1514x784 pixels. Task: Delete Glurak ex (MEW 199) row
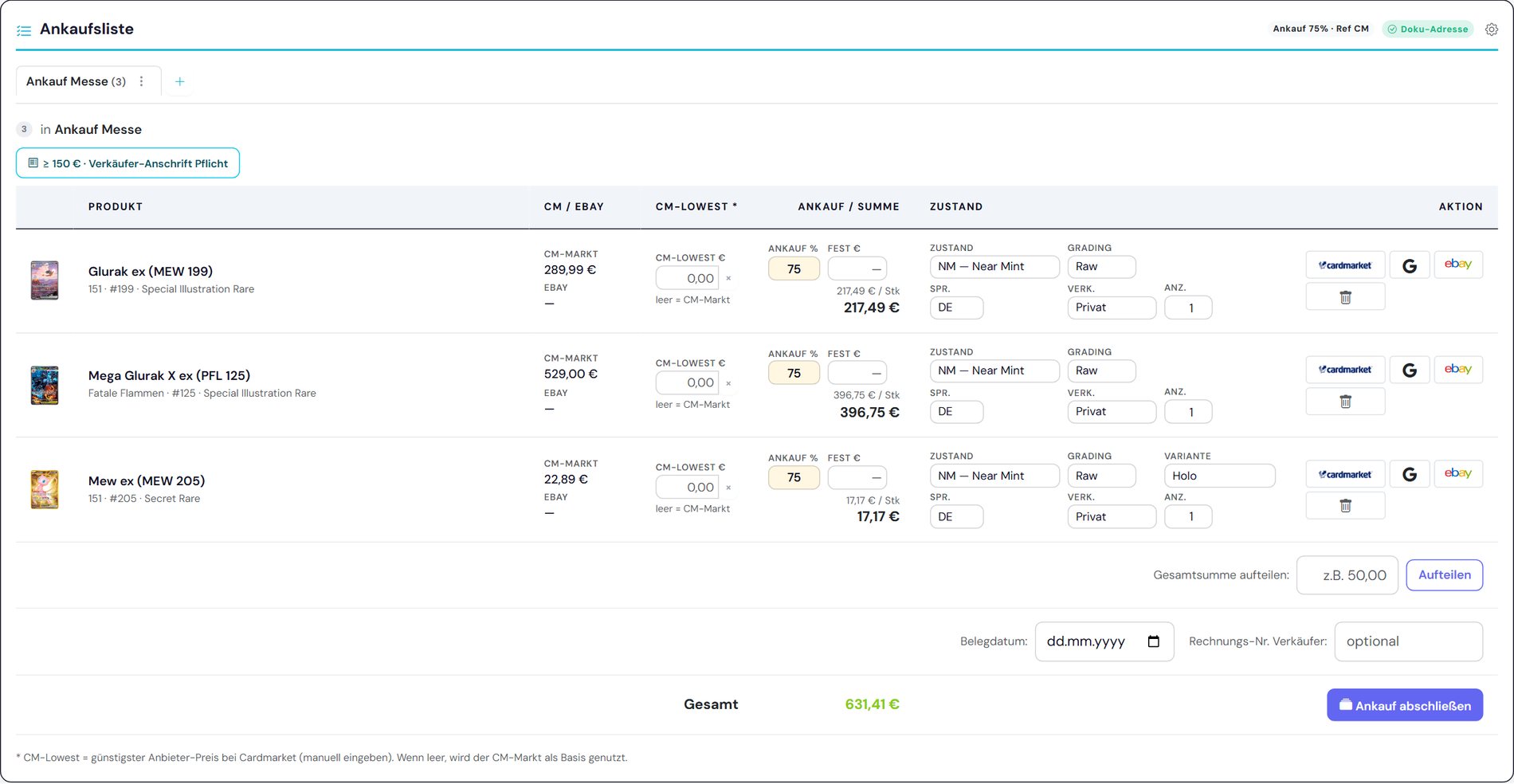click(1345, 297)
